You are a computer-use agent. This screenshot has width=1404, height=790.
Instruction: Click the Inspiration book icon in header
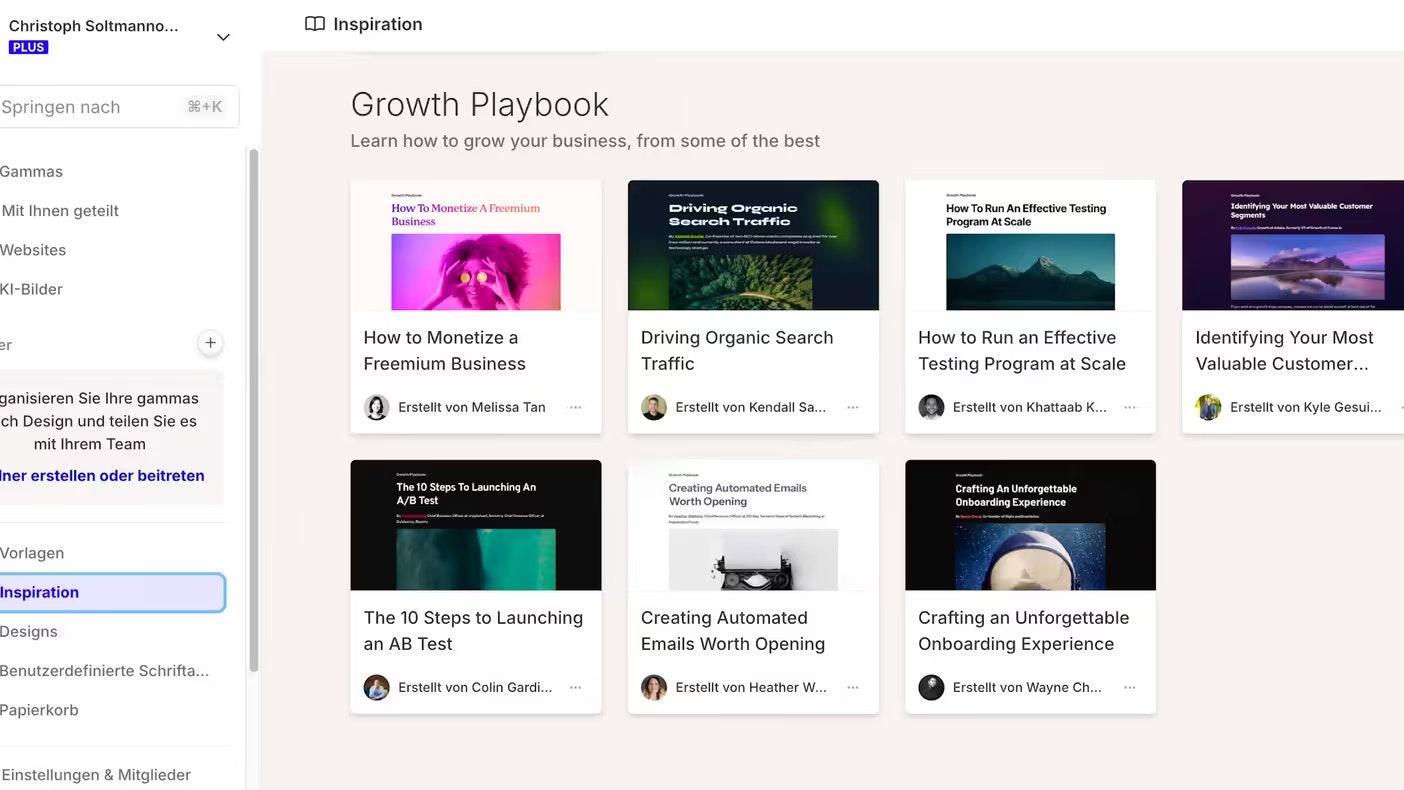[x=315, y=24]
